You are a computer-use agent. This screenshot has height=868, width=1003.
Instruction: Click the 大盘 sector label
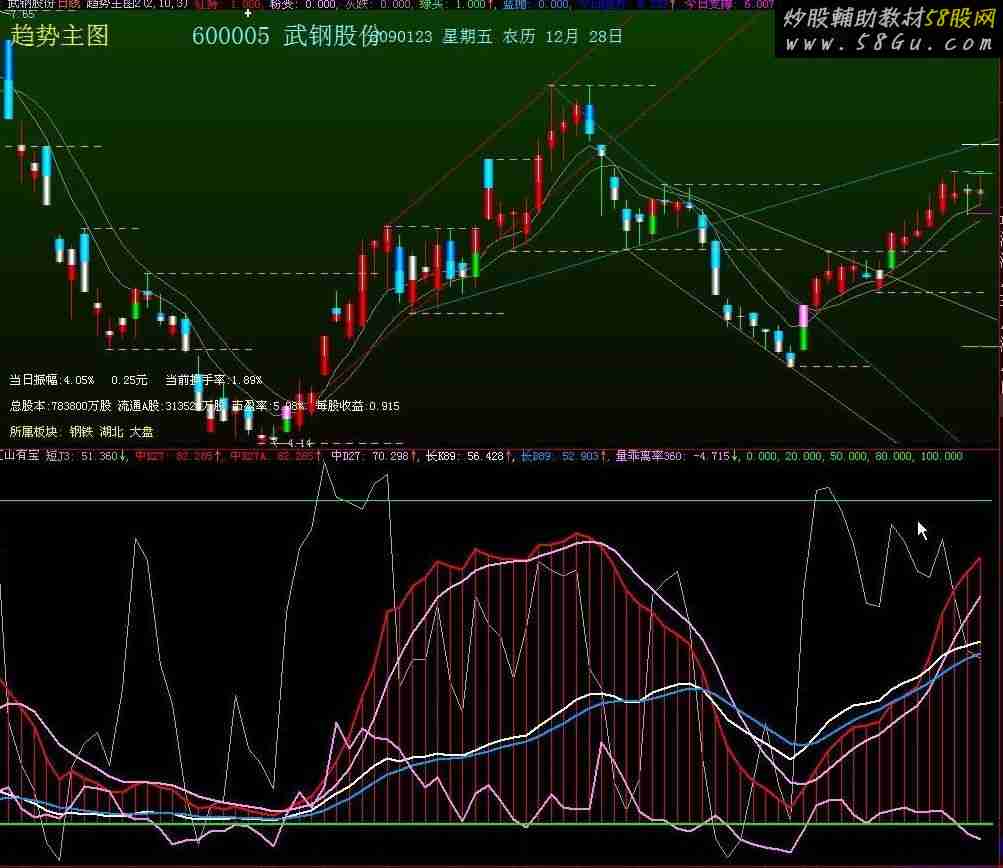[141, 432]
